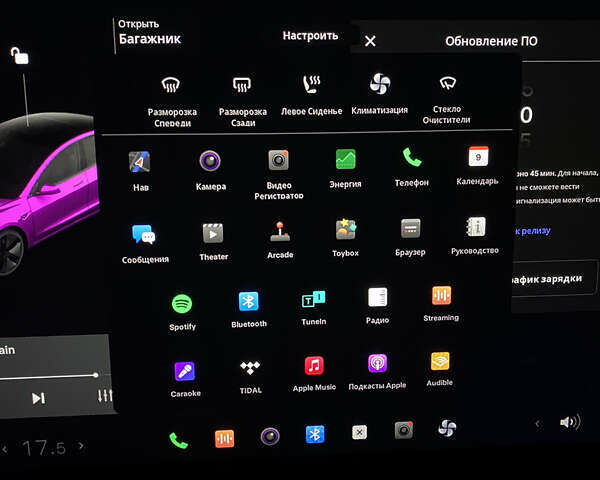This screenshot has height=480, width=600.
Task: Tap the purple car image
Action: 48,195
